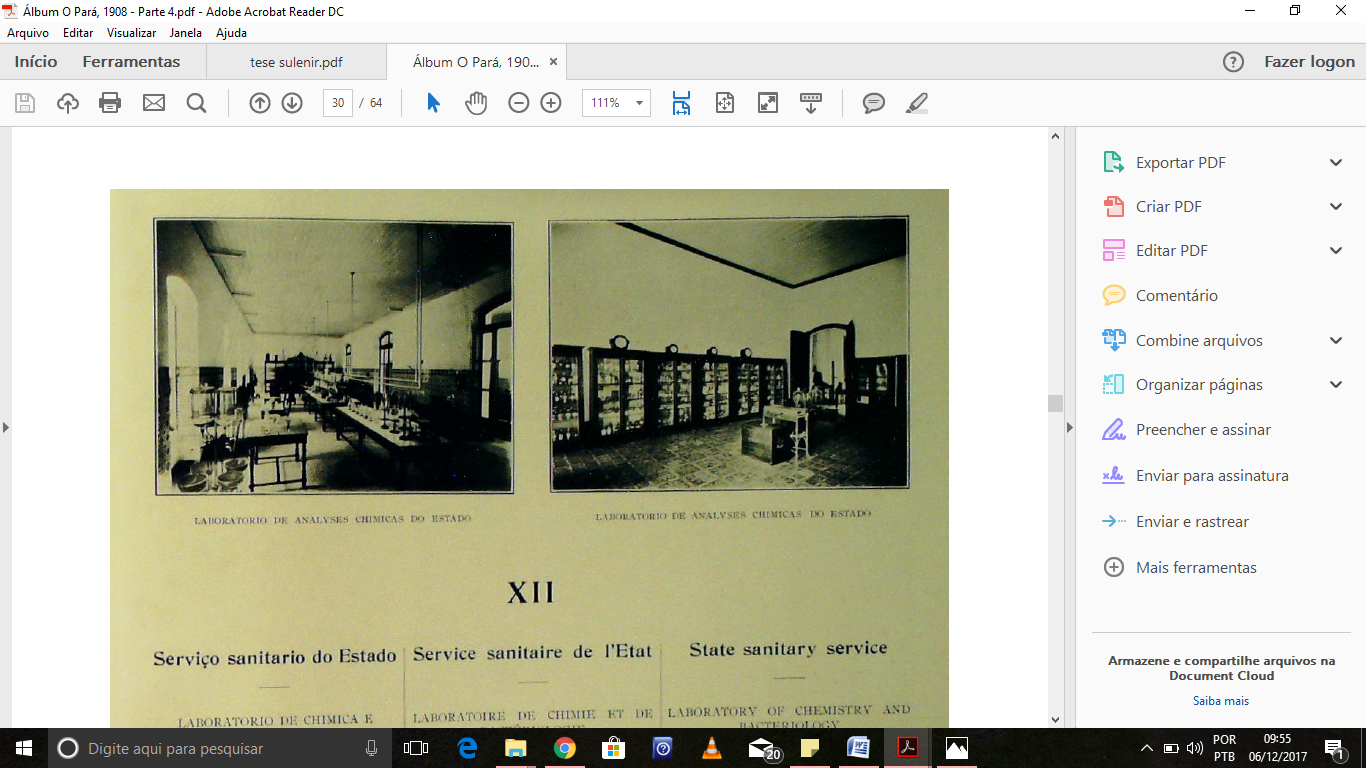Click the Fazer logon button
Image resolution: width=1366 pixels, height=768 pixels.
tap(1309, 62)
